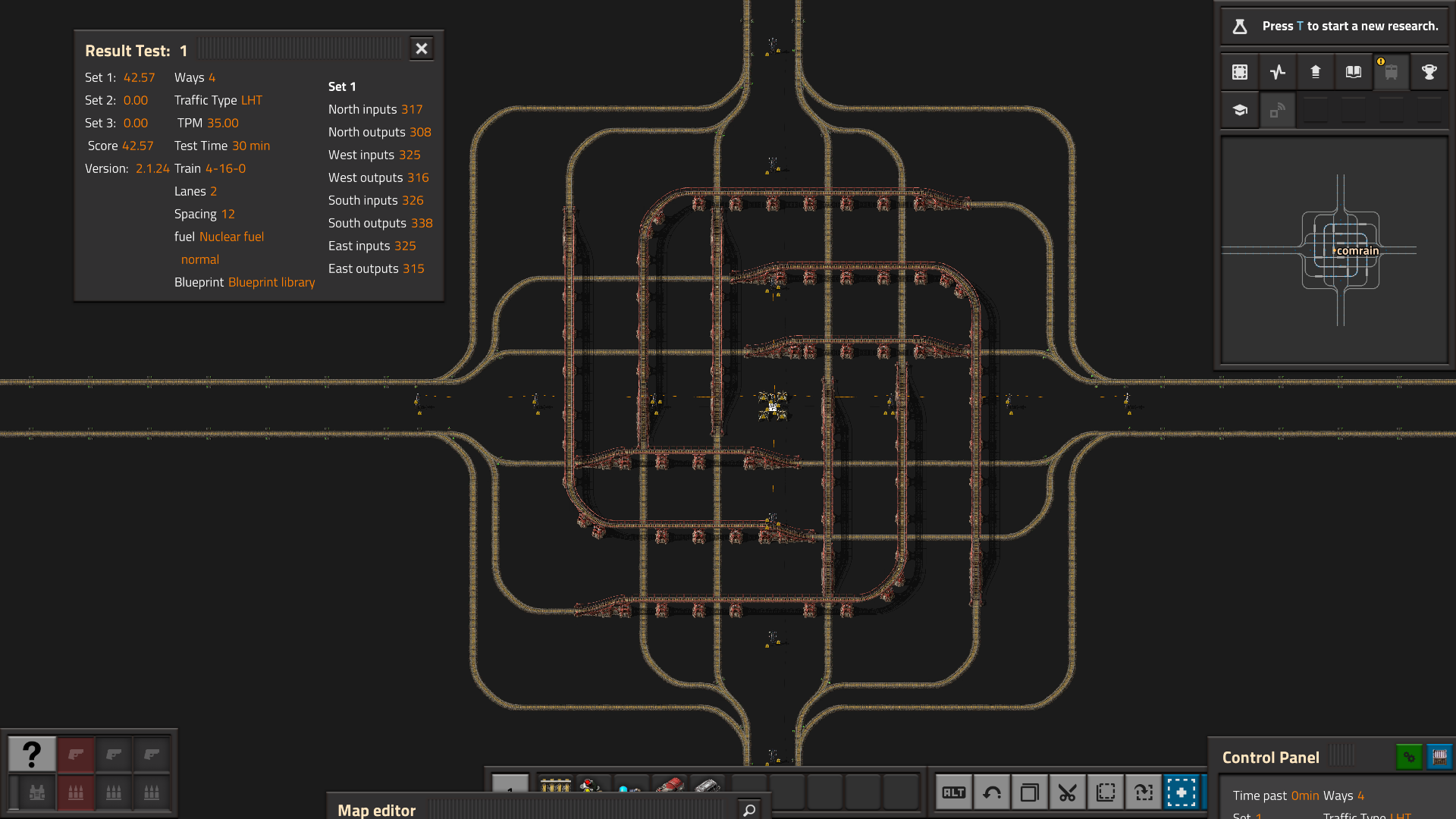1456x819 pixels.
Task: Open trains overview locomotive icon
Action: 1392,72
